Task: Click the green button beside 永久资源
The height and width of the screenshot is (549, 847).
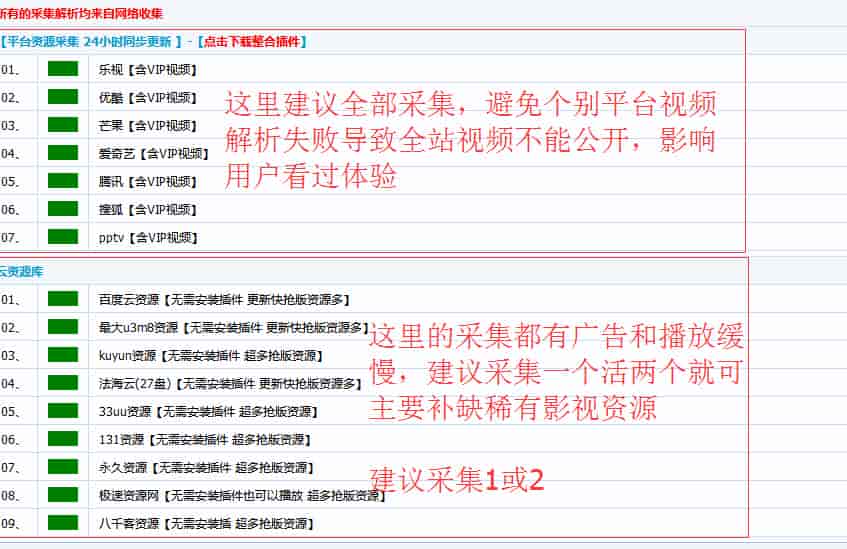Action: tap(63, 467)
